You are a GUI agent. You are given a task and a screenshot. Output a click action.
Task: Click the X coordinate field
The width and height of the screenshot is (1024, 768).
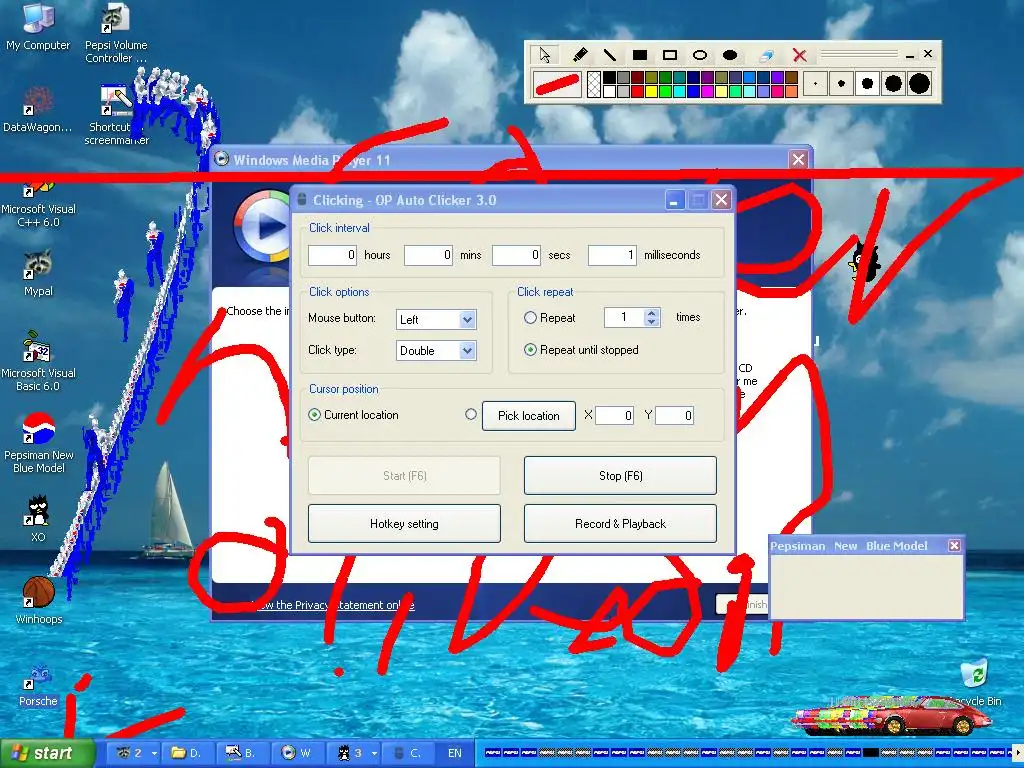coord(615,415)
